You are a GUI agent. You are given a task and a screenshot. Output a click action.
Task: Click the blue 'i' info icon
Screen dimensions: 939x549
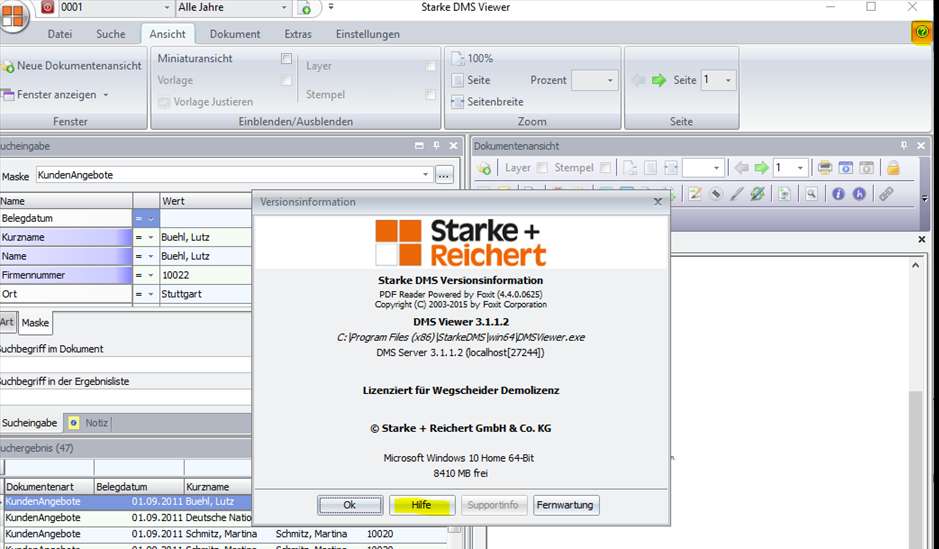pos(838,194)
